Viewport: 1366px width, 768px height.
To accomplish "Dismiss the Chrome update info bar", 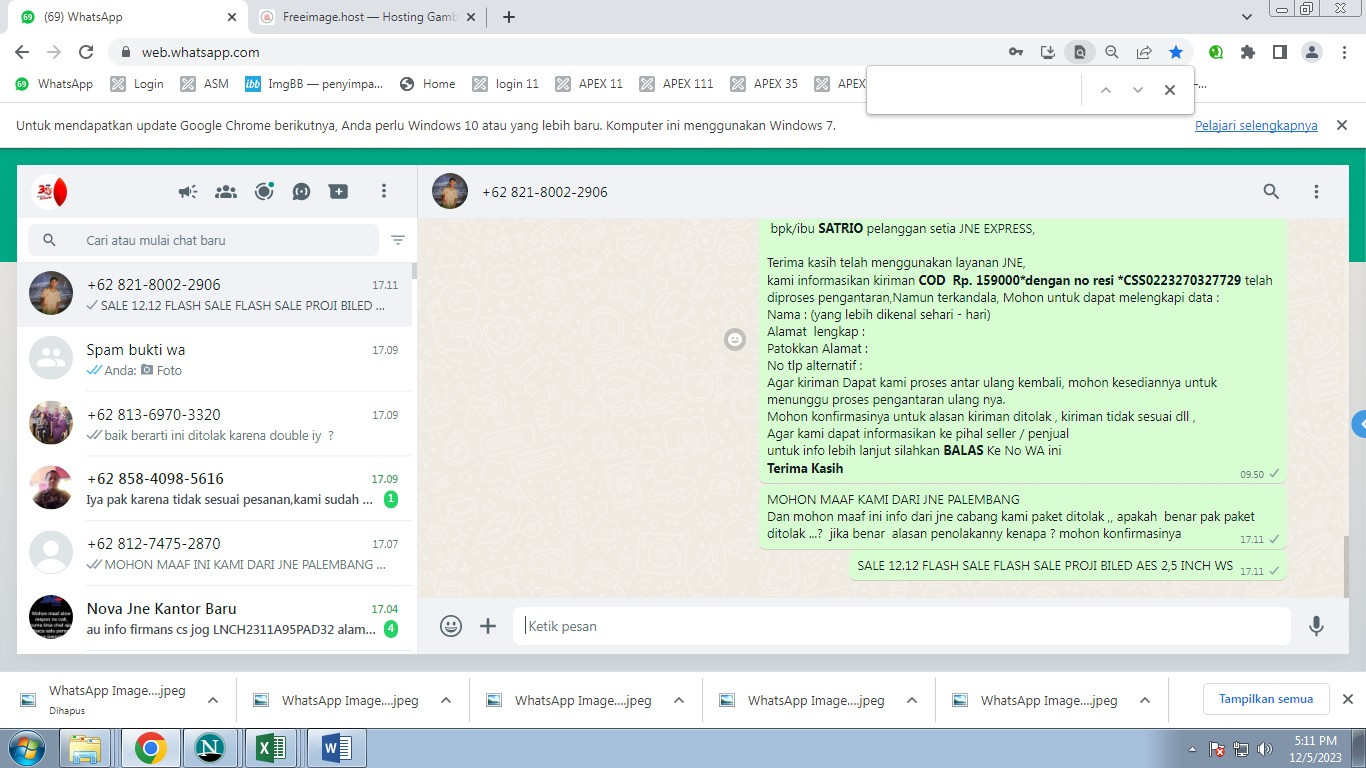I will [x=1342, y=125].
